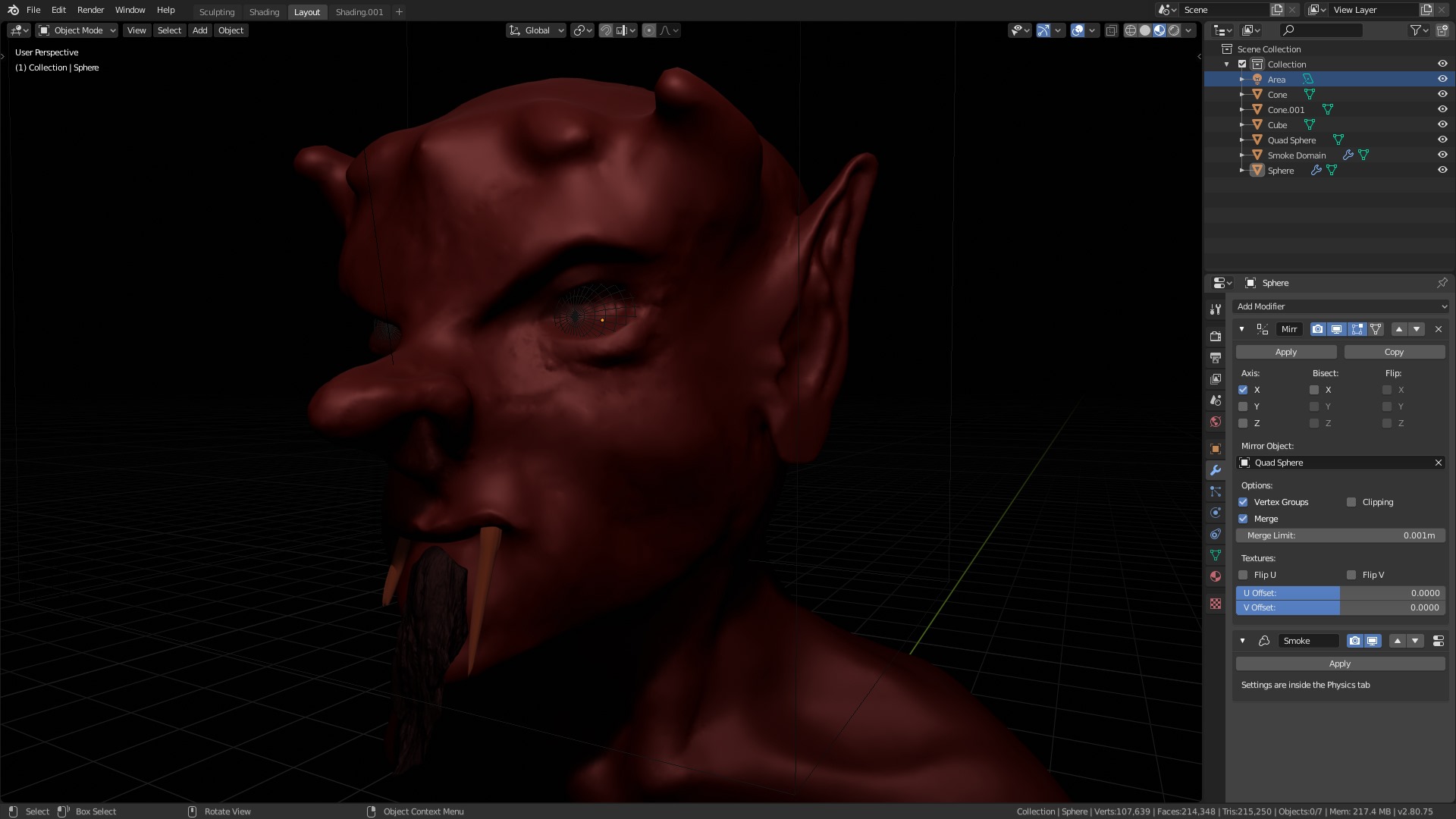
Task: Uncheck the Merge option
Action: [1243, 519]
